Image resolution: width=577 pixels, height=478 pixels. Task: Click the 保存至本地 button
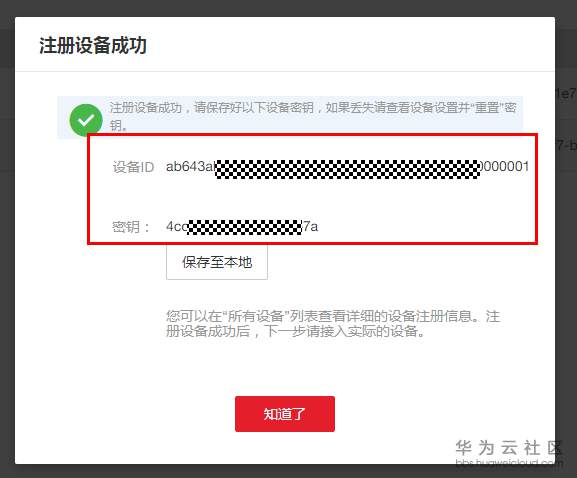217,262
